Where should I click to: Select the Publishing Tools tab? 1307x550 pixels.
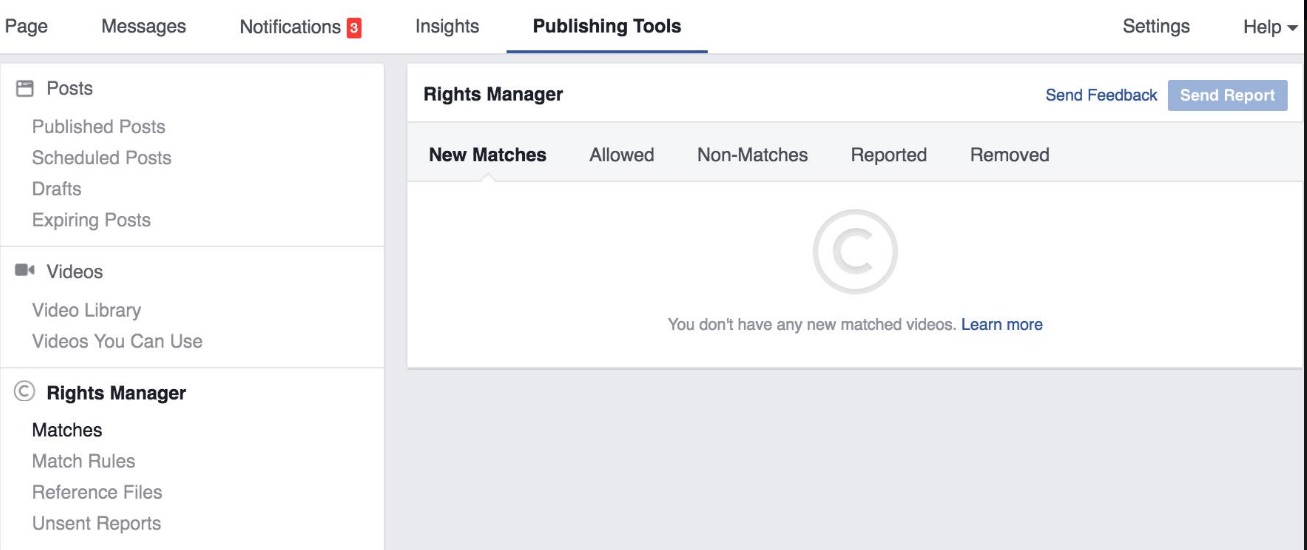click(x=607, y=27)
